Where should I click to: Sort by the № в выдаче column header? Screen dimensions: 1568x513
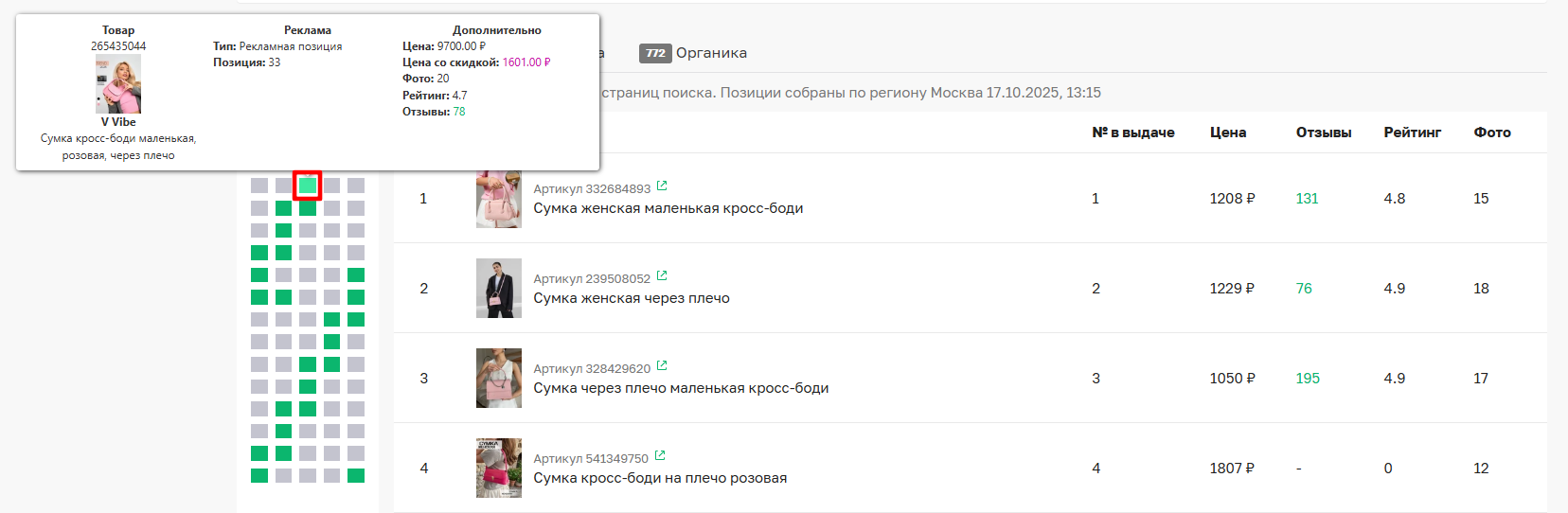[x=1132, y=133]
